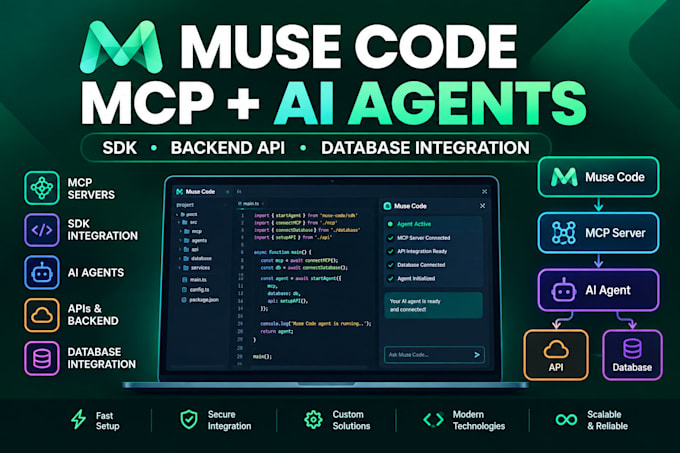
Task: Click the AI Agent box in the diagram
Action: tap(598, 290)
